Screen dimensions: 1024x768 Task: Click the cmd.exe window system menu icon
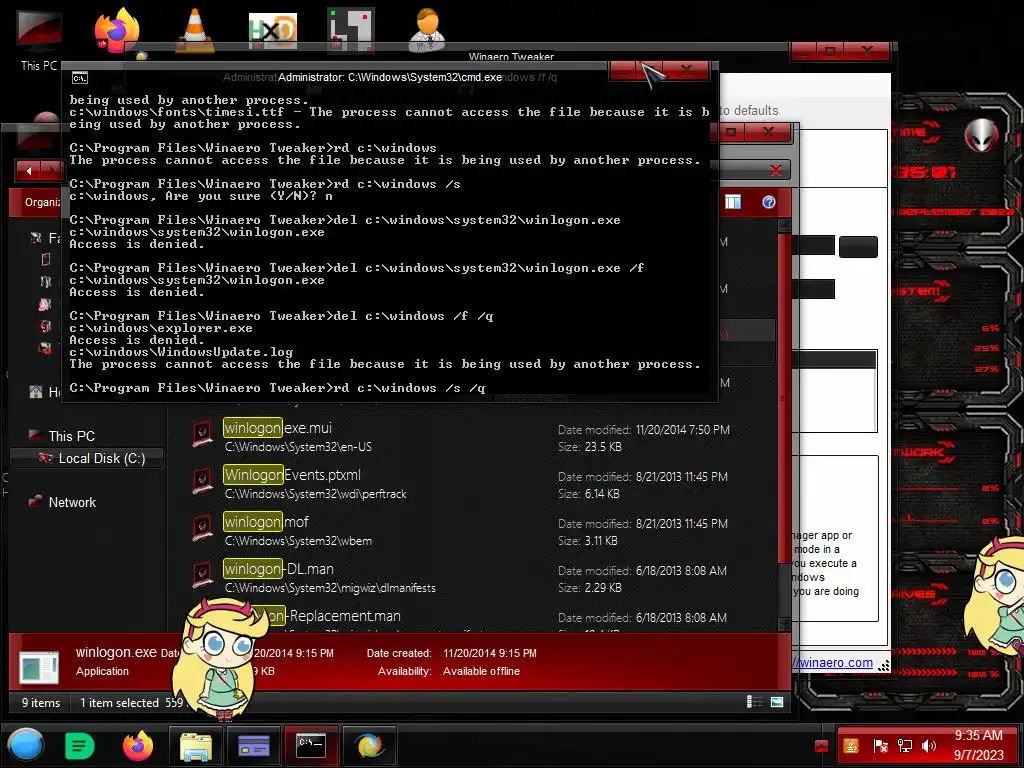point(80,78)
